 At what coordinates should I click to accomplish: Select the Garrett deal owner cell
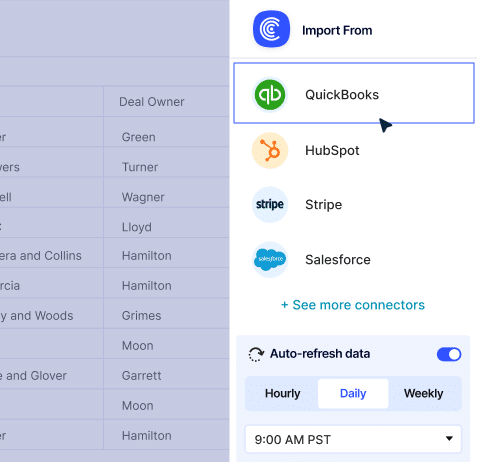point(166,373)
